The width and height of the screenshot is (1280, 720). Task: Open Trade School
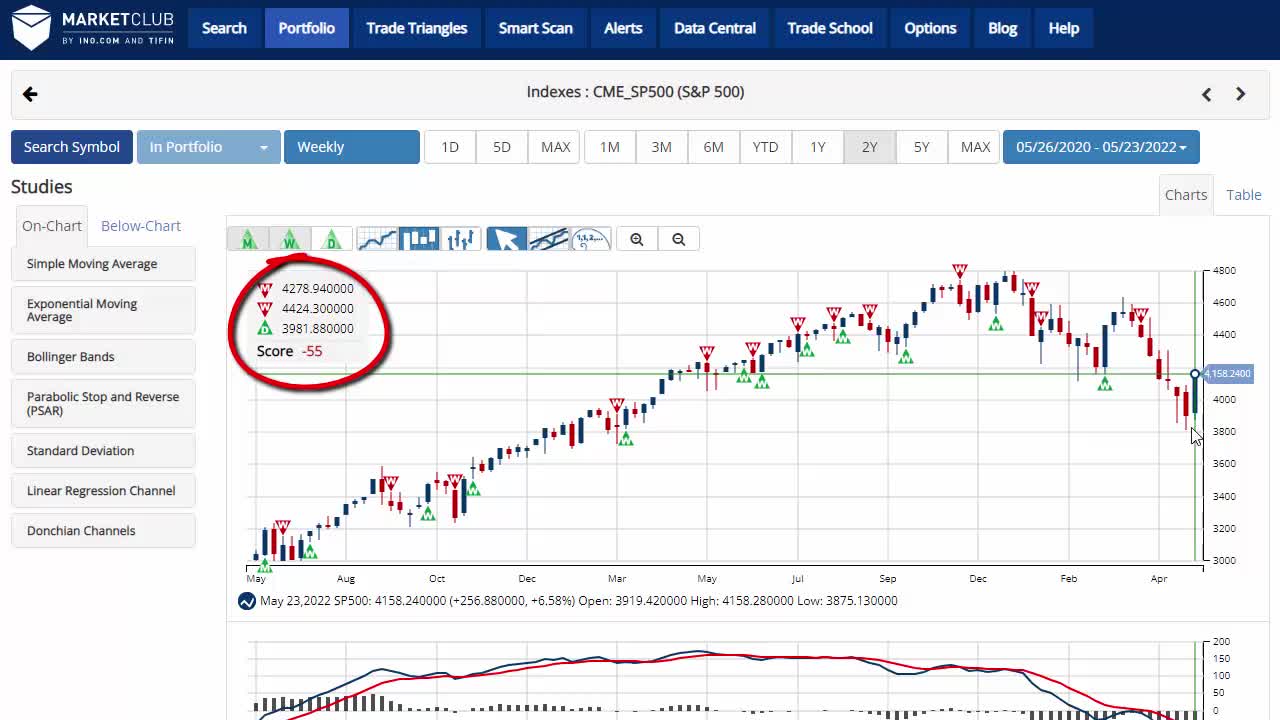(830, 28)
